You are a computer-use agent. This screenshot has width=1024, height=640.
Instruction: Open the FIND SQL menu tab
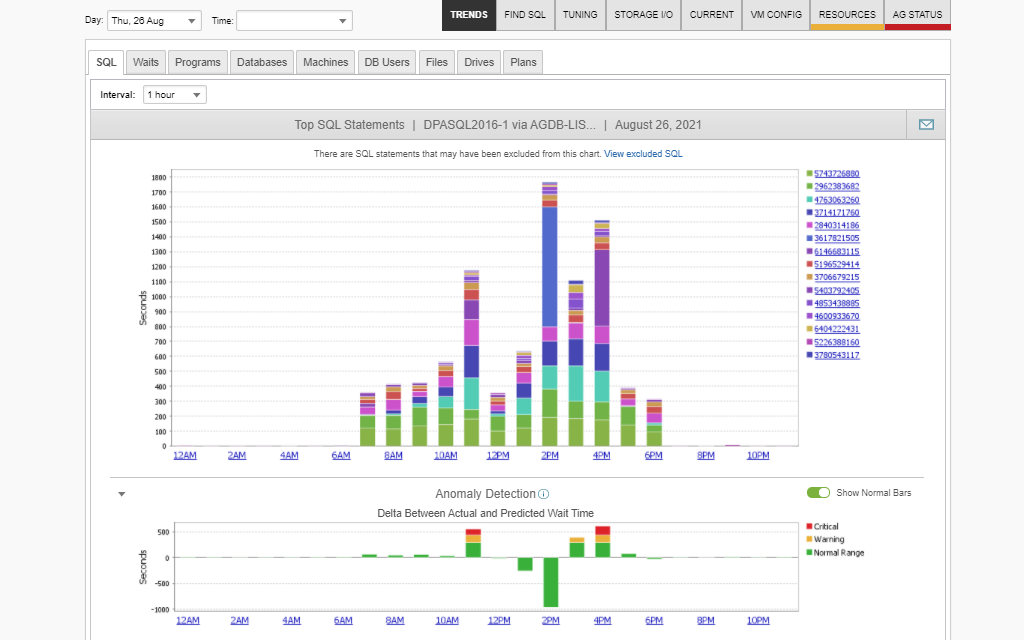click(525, 15)
